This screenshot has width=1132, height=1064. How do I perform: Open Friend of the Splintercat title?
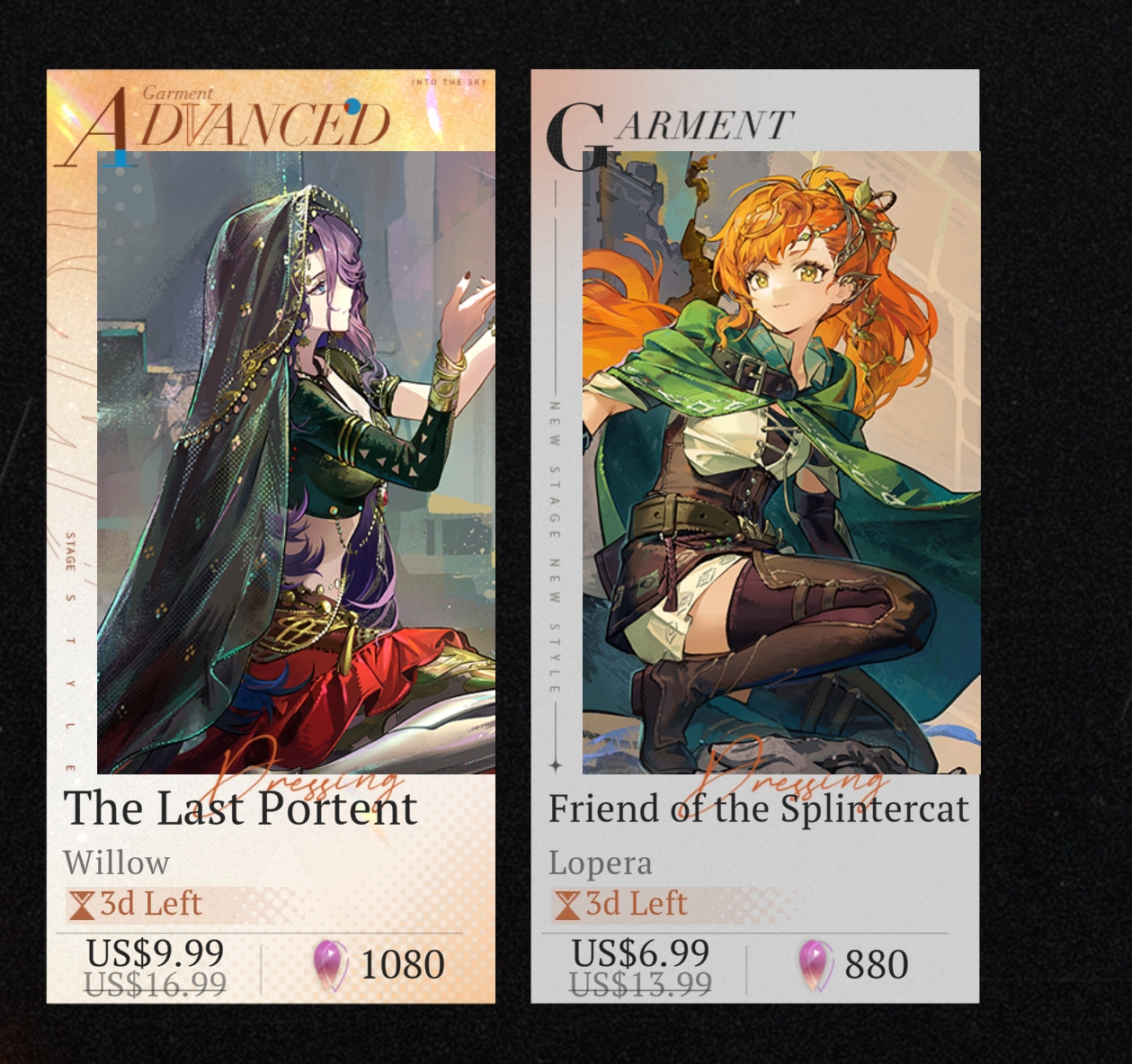coord(759,809)
